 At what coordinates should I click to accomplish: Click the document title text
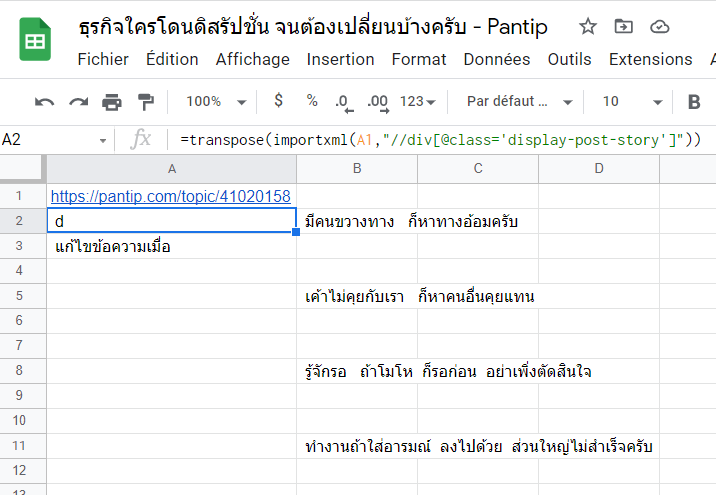[x=313, y=27]
